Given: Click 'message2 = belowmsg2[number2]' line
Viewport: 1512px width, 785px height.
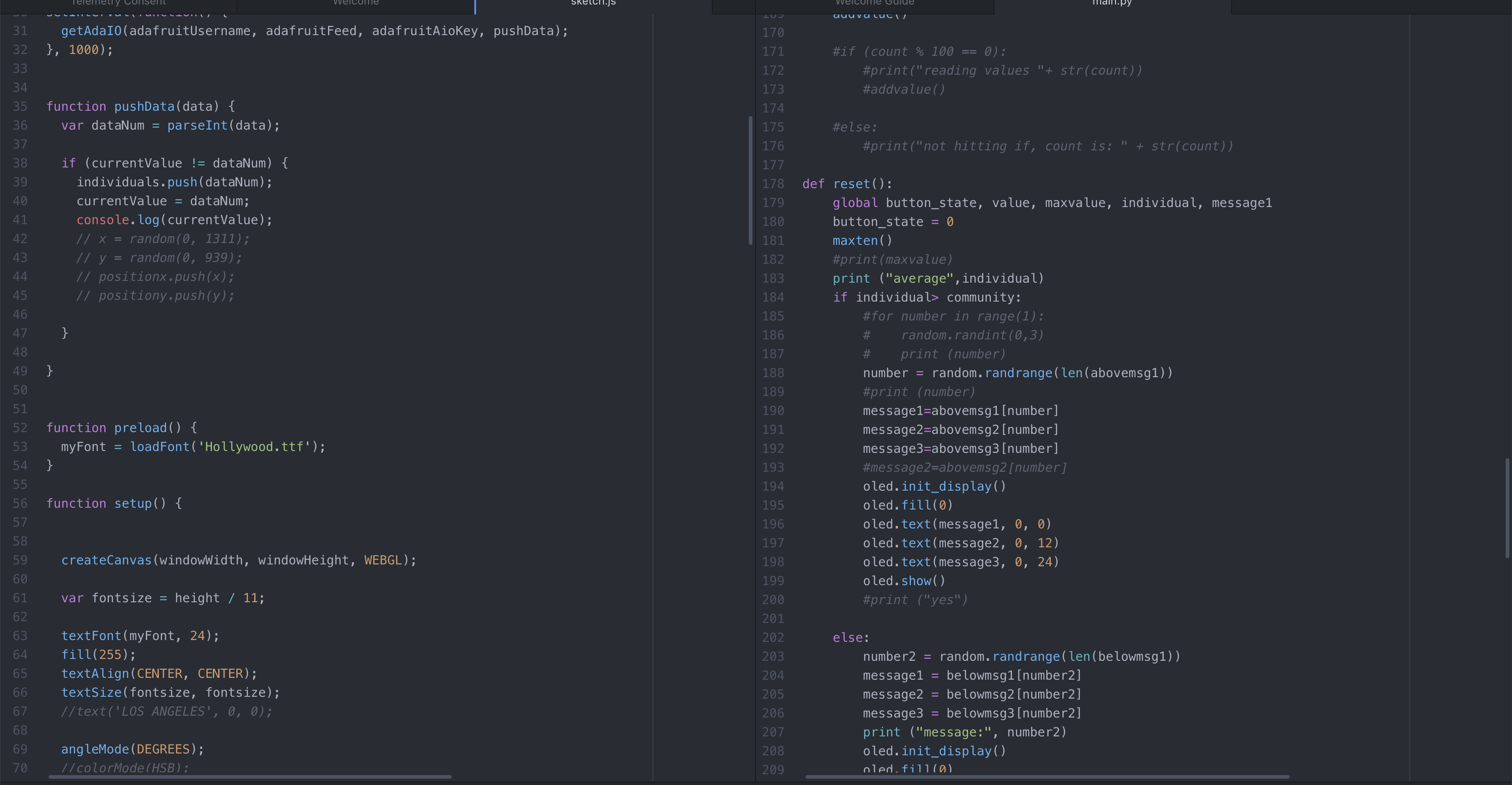Looking at the screenshot, I should (x=972, y=695).
